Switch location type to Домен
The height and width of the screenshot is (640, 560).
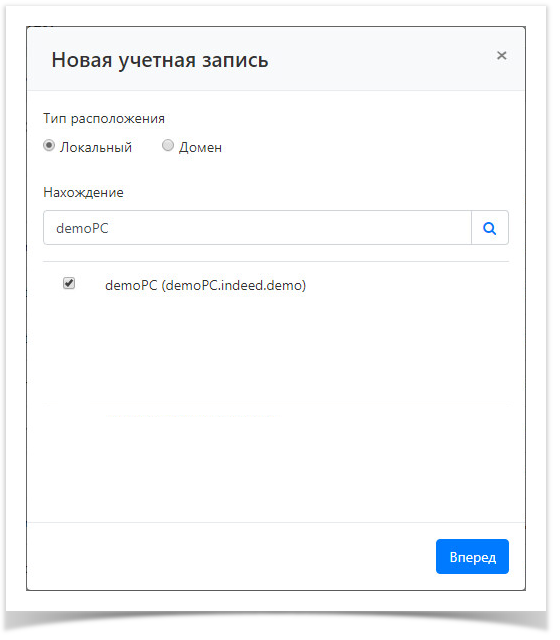[x=170, y=147]
